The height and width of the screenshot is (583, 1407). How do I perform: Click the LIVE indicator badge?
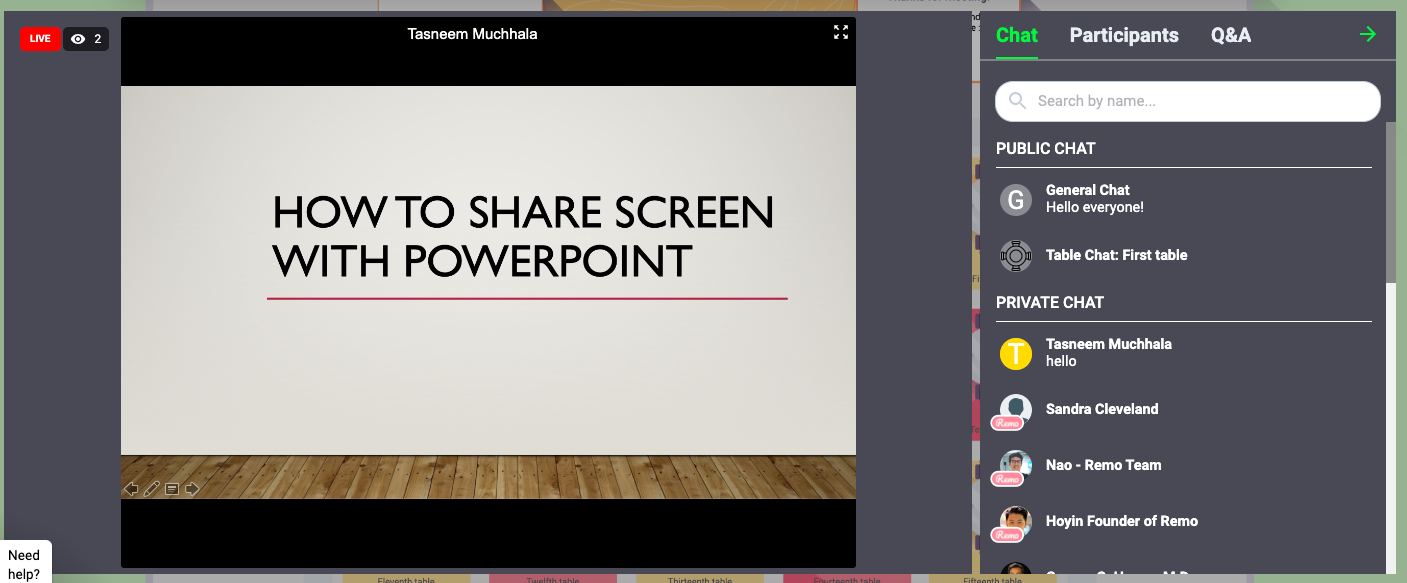pyautogui.click(x=40, y=39)
